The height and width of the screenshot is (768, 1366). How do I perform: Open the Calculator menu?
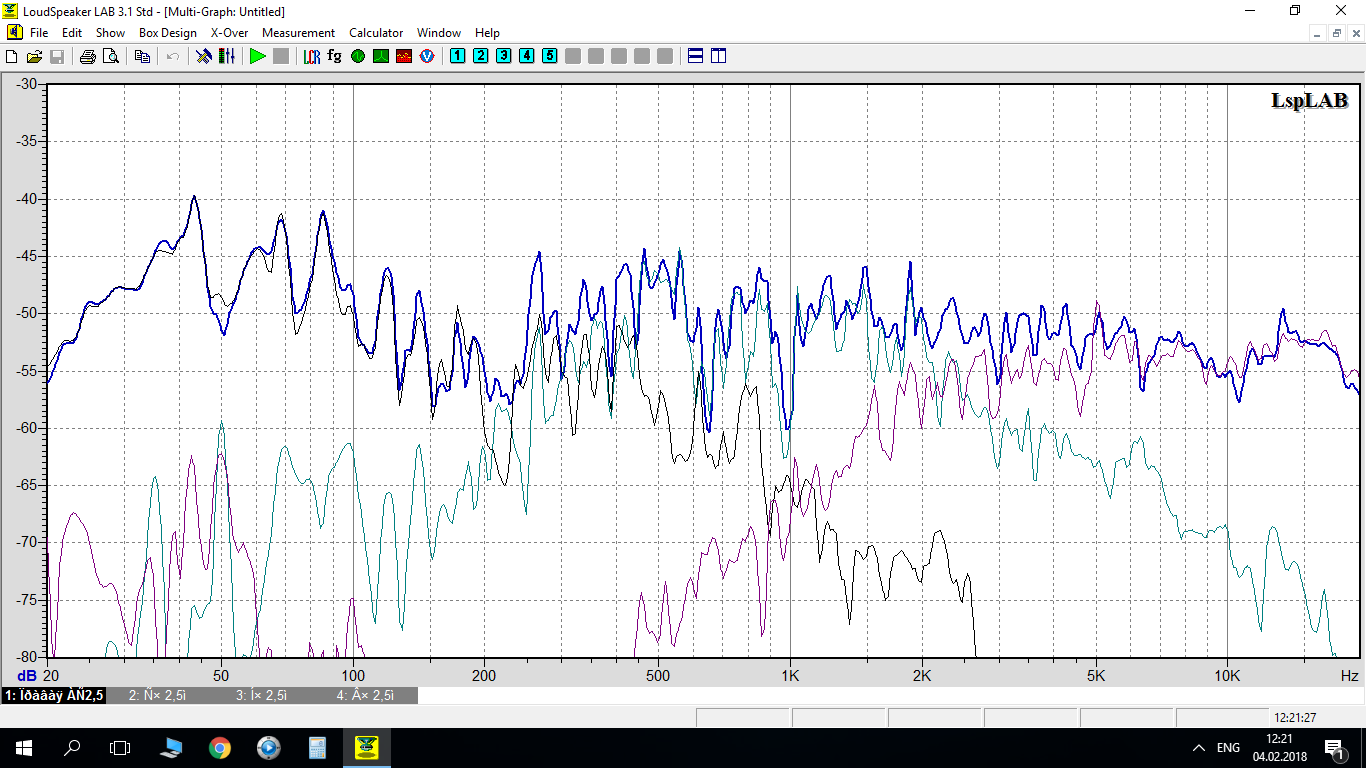tap(376, 33)
